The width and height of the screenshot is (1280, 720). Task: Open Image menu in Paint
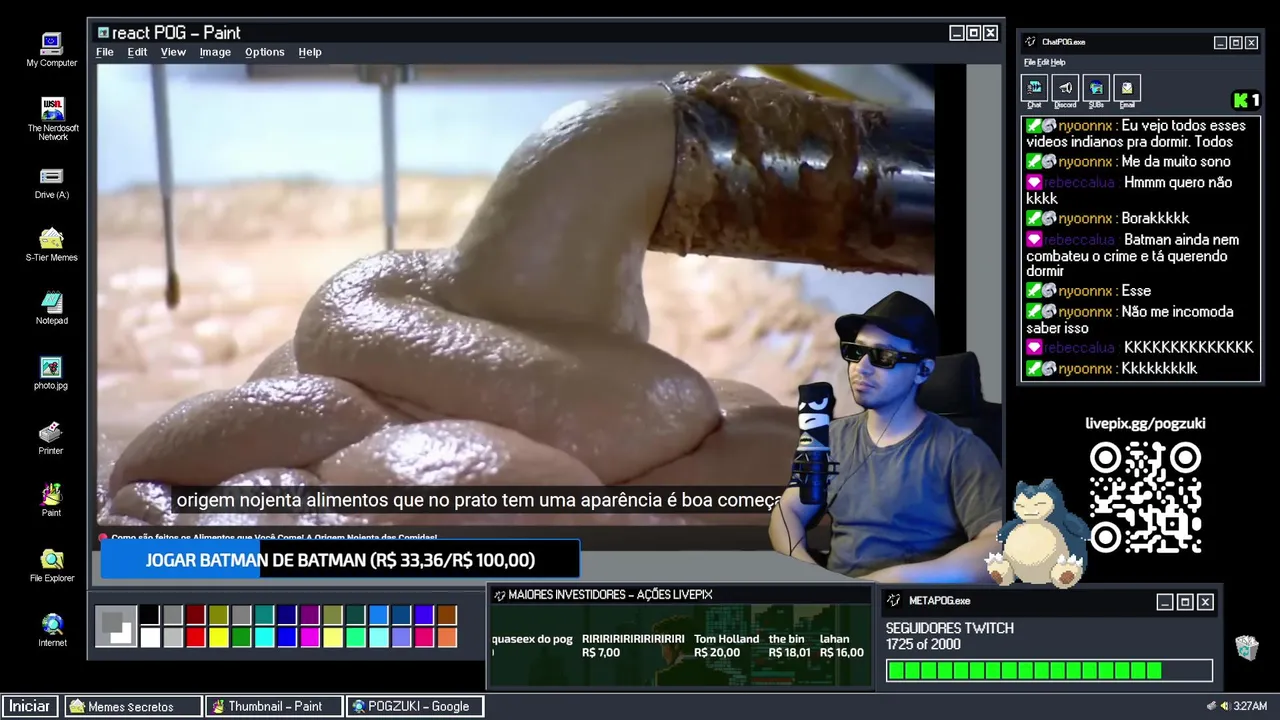[x=215, y=52]
